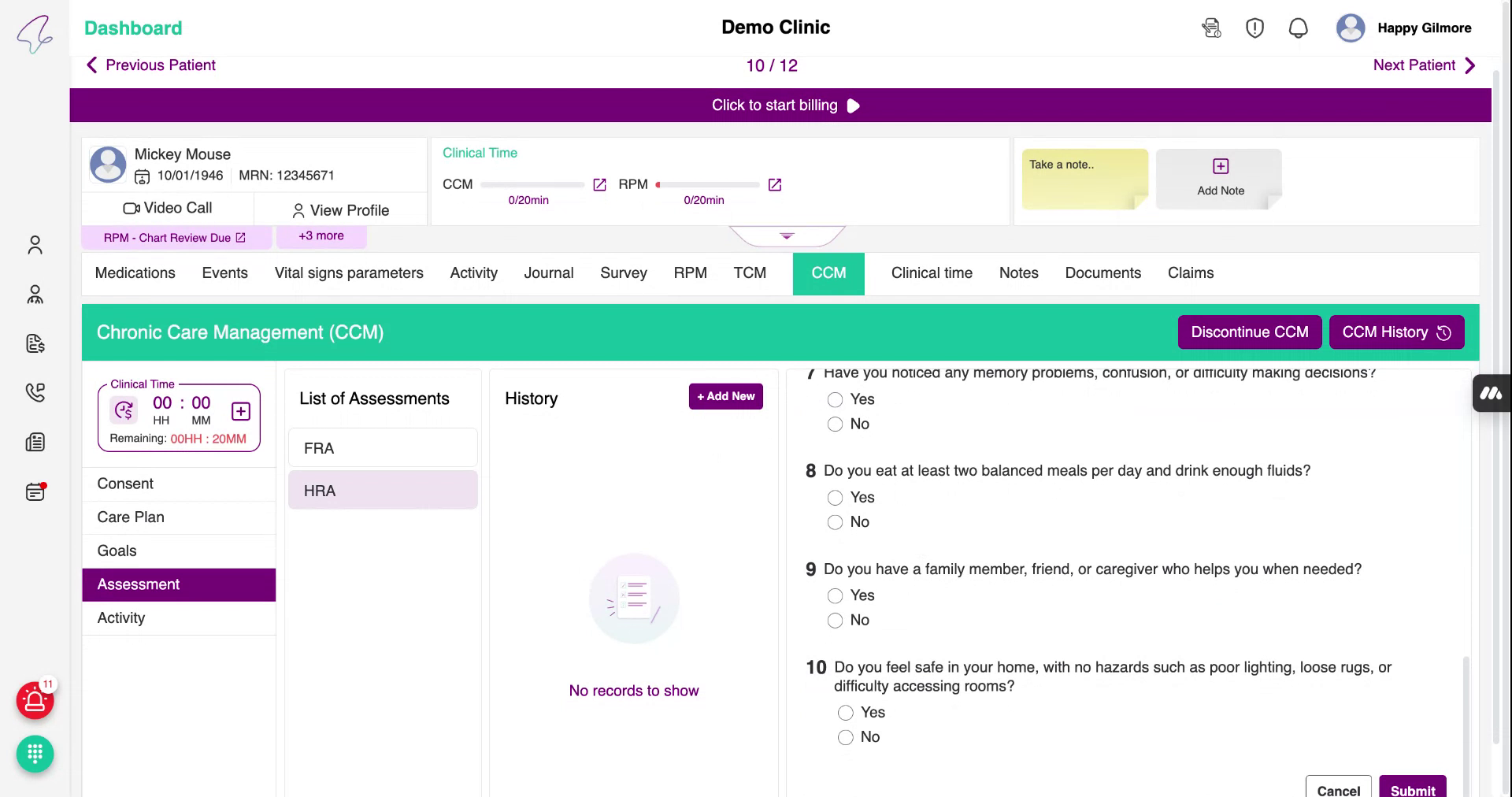Select Yes for balanced meals question
The width and height of the screenshot is (1512, 797).
pyautogui.click(x=835, y=498)
